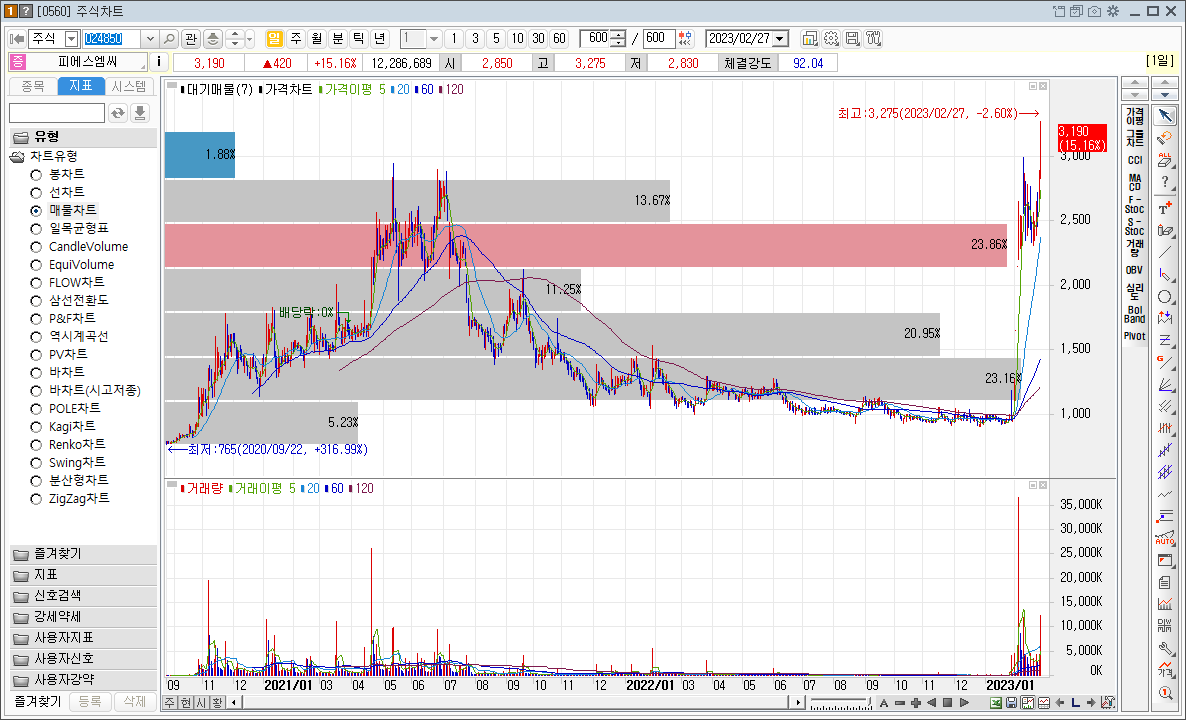This screenshot has height=720, width=1186.
Task: Click the wrench settings icon in right toolbar
Action: (1165, 648)
